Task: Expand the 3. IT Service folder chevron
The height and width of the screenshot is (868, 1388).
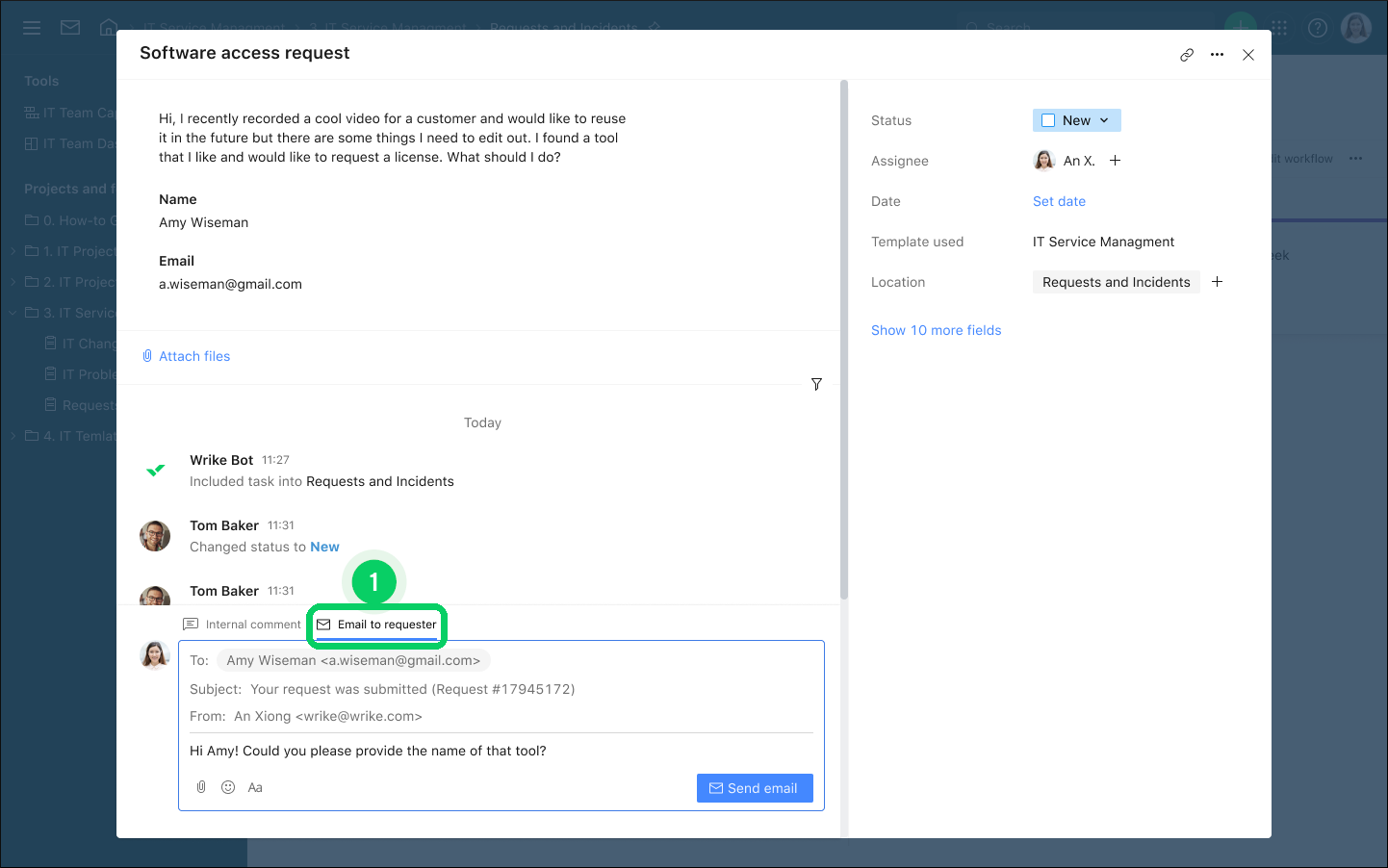Action: pyautogui.click(x=13, y=312)
